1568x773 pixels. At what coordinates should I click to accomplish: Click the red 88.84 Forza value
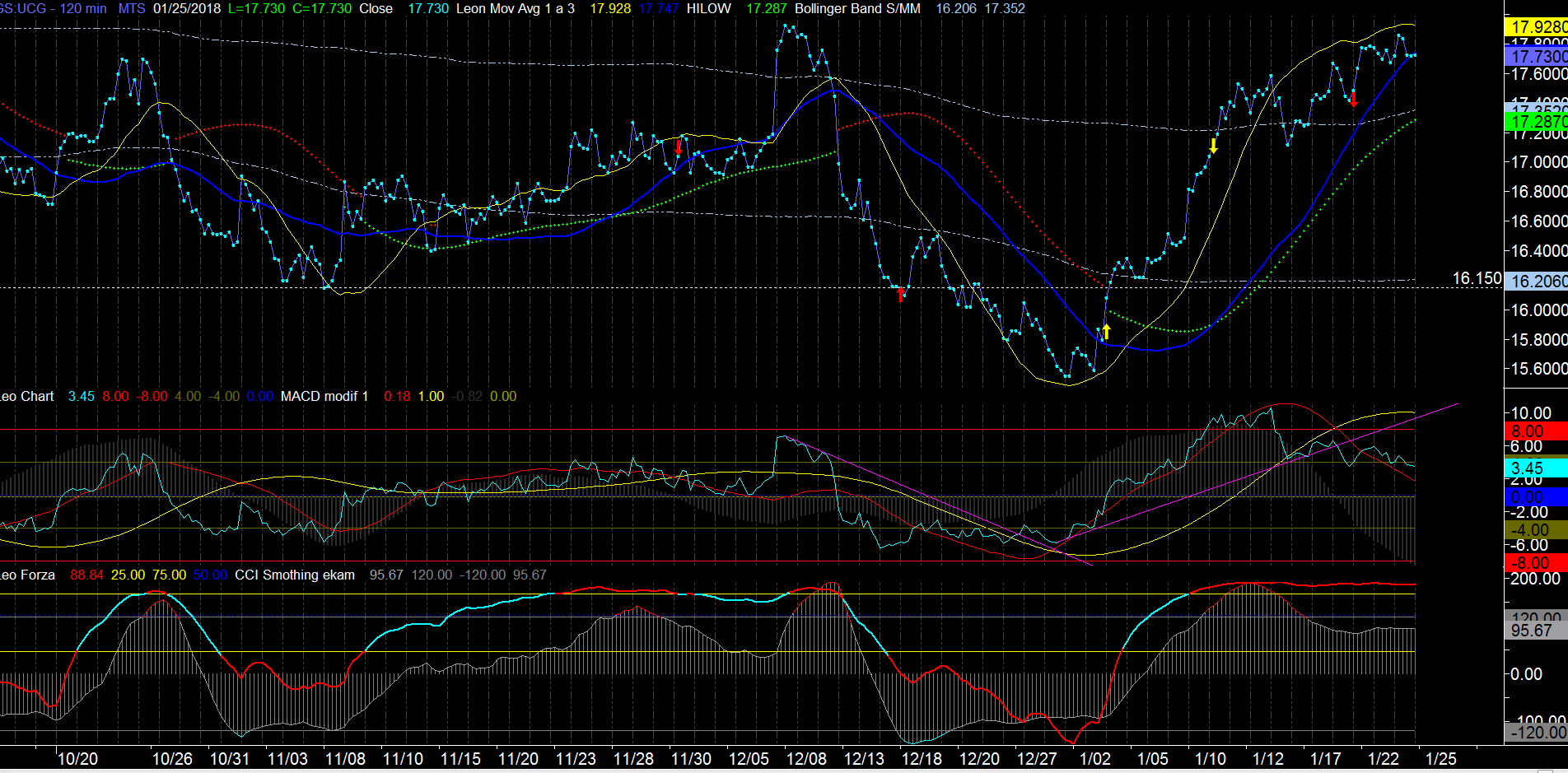point(87,575)
